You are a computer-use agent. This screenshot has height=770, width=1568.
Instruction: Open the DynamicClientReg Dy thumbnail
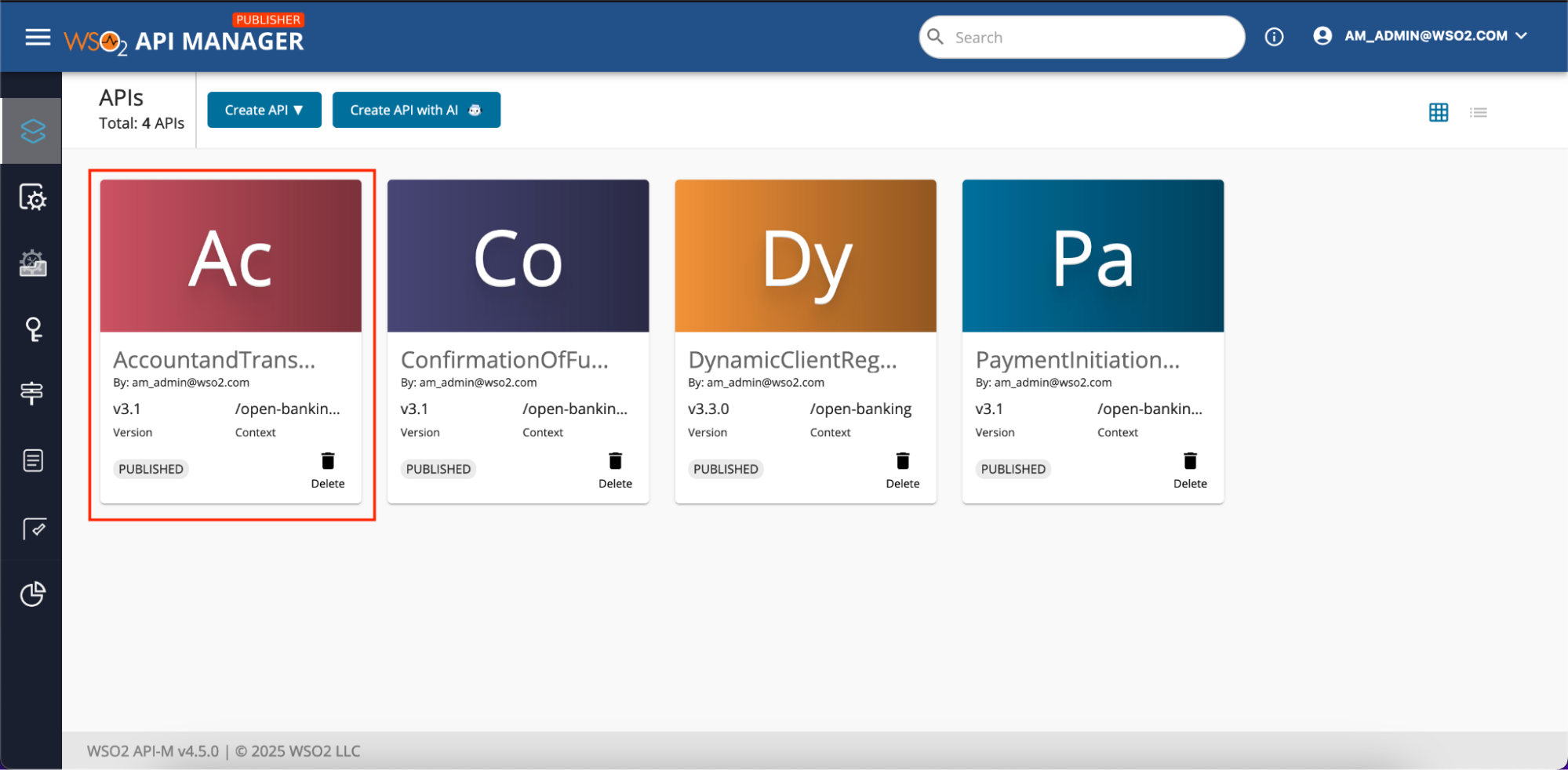click(x=806, y=256)
